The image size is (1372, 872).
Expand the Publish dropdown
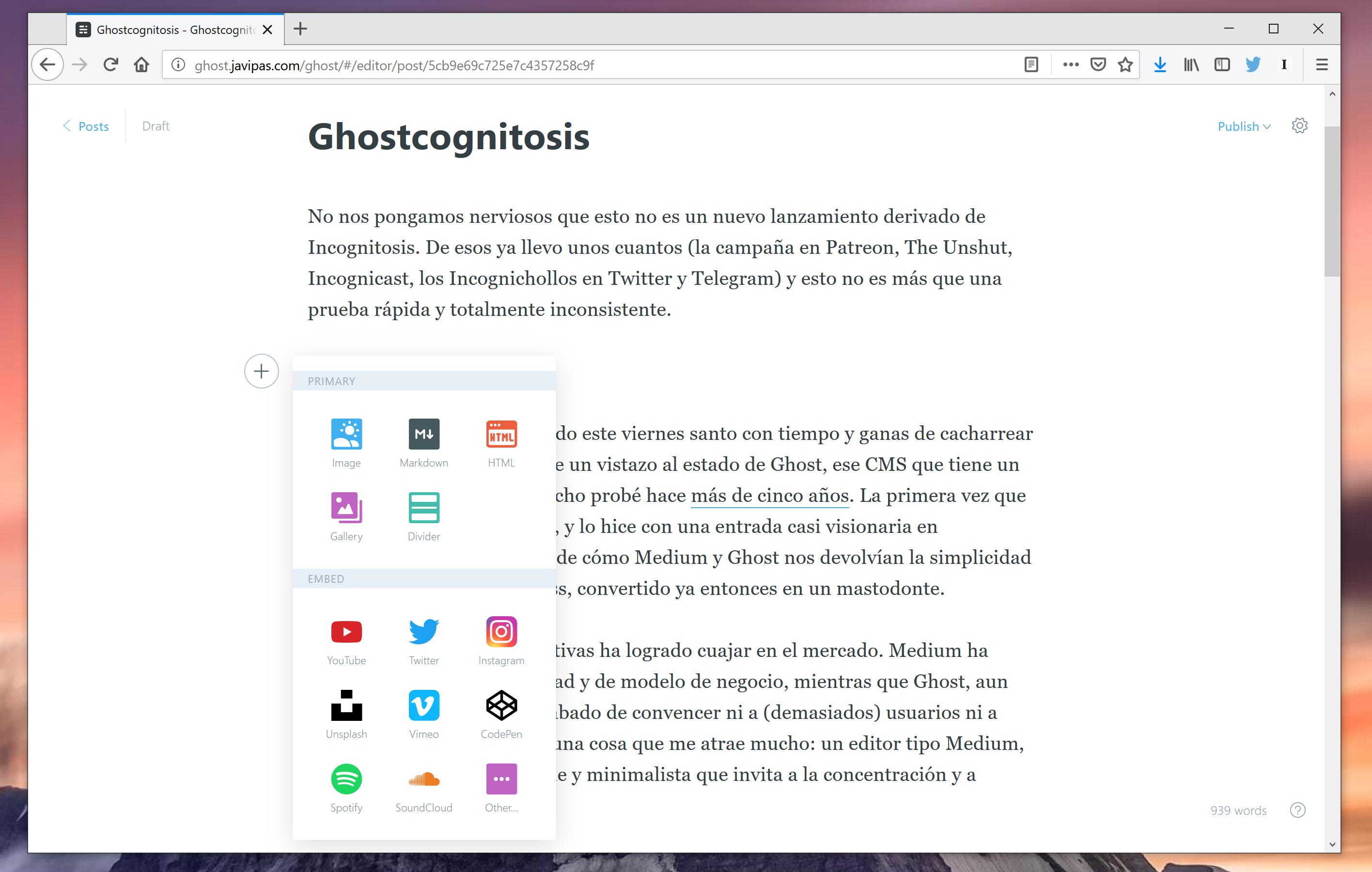1243,126
